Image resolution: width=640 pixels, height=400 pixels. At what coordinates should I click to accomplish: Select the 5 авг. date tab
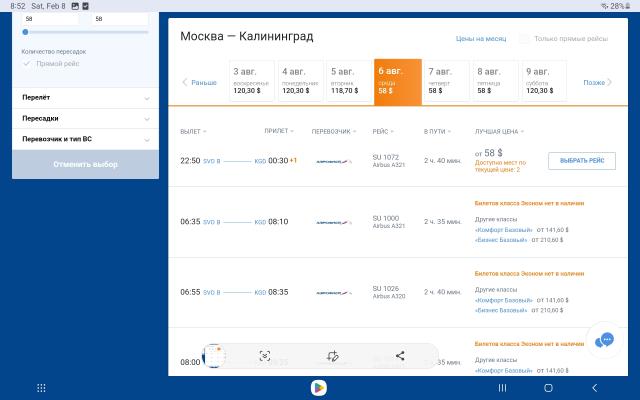[346, 81]
